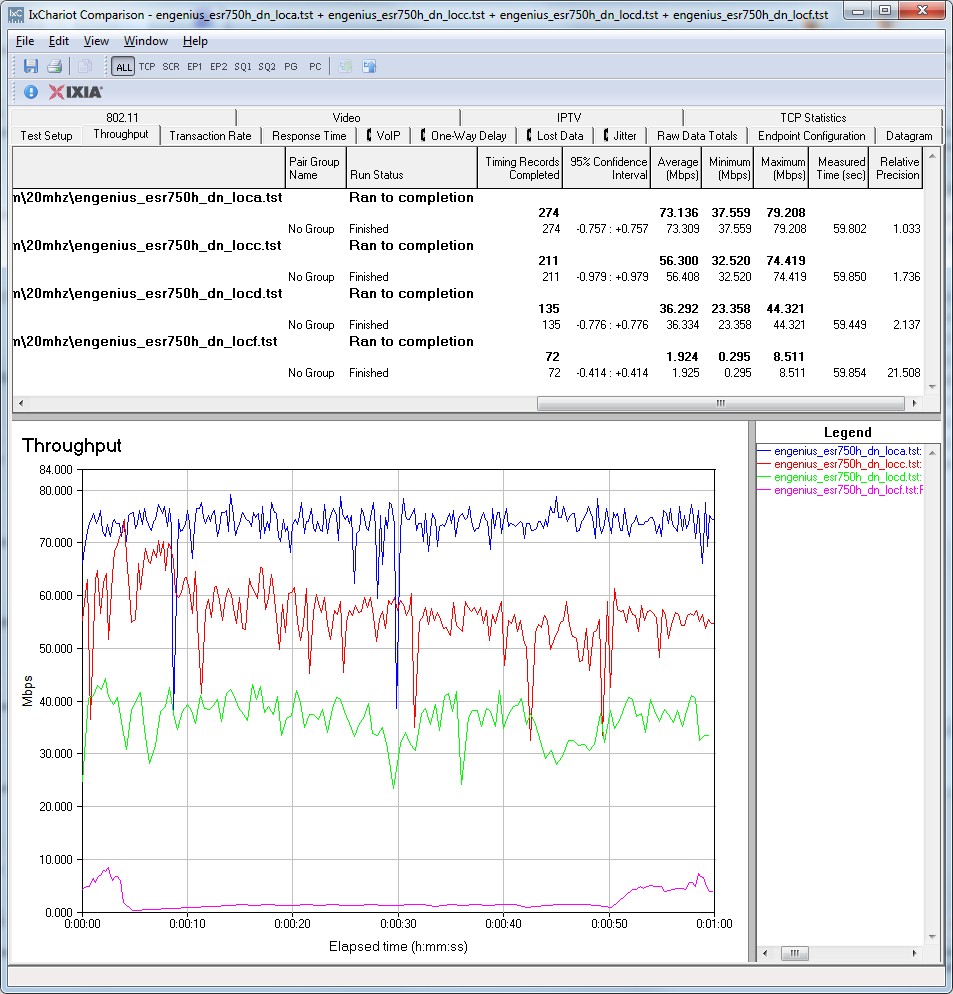Viewport: 953px width, 994px height.
Task: Click the table's horizontal scrollbar thumb
Action: click(x=720, y=403)
